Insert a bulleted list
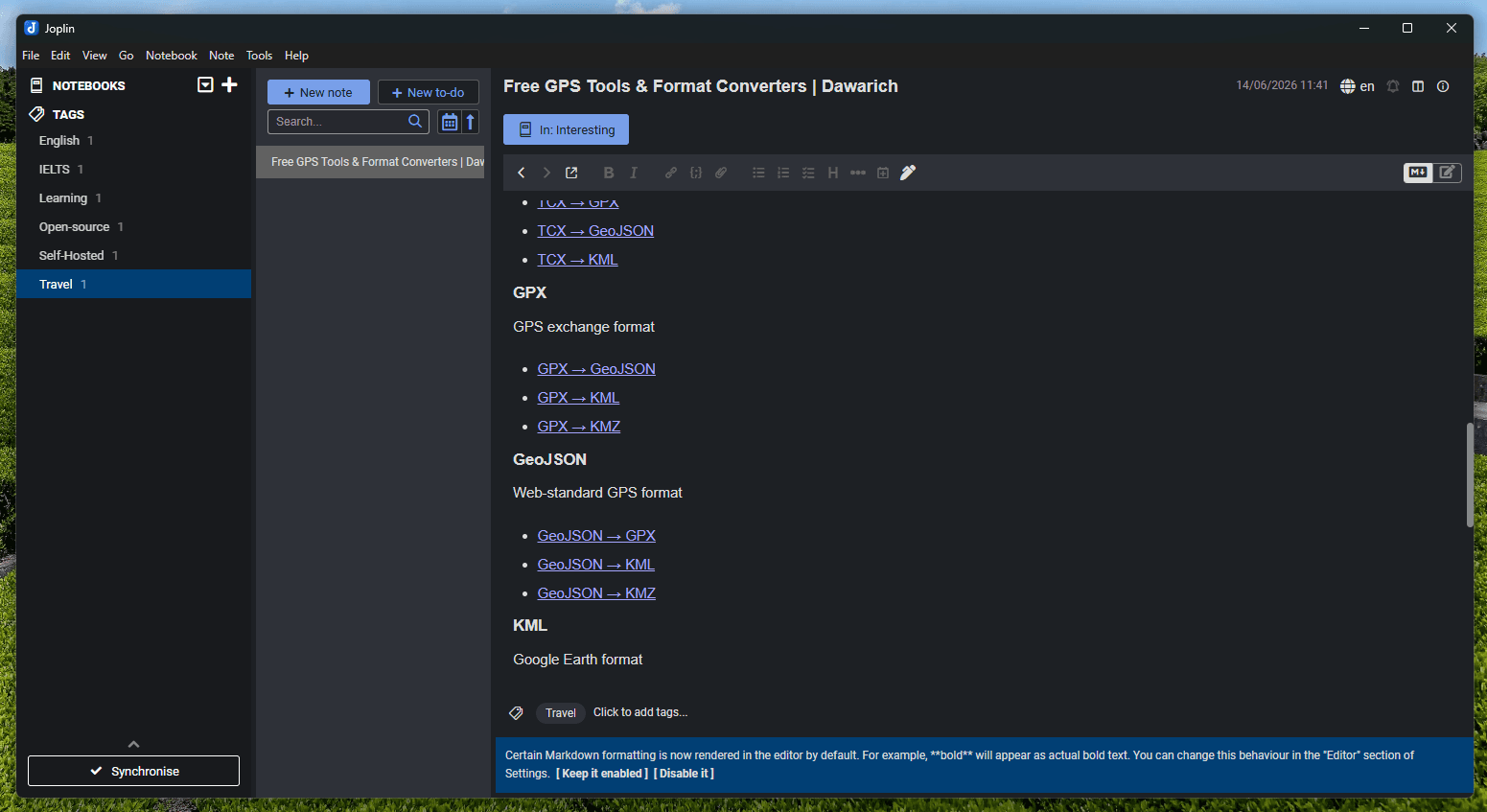1487x812 pixels. pyautogui.click(x=758, y=173)
